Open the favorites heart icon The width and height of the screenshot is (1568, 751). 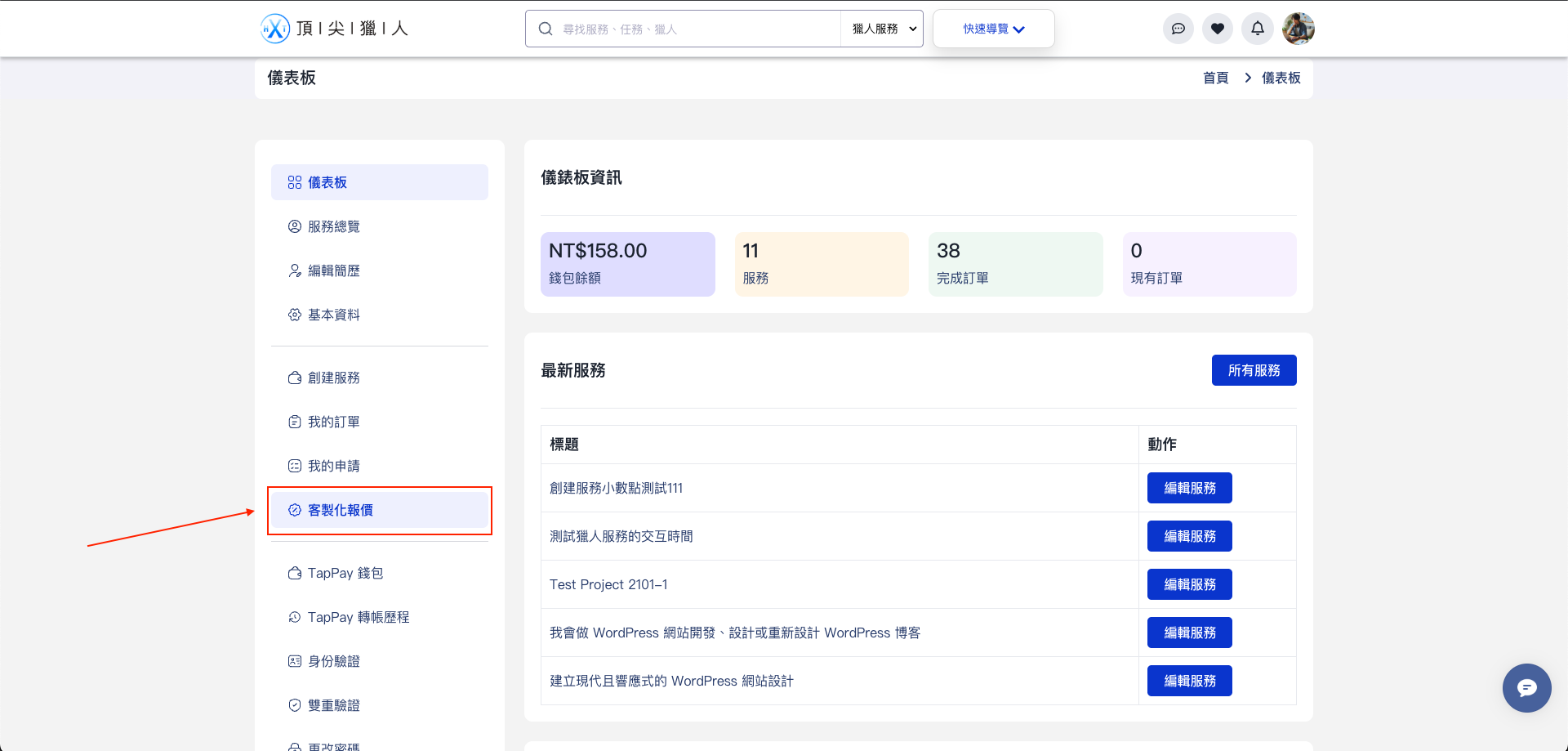point(1218,29)
